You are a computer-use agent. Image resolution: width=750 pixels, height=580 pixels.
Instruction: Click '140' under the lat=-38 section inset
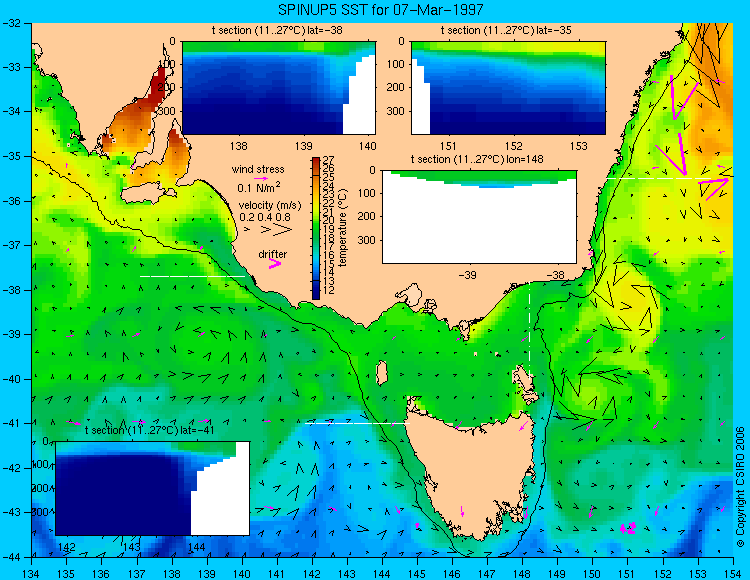[367, 146]
